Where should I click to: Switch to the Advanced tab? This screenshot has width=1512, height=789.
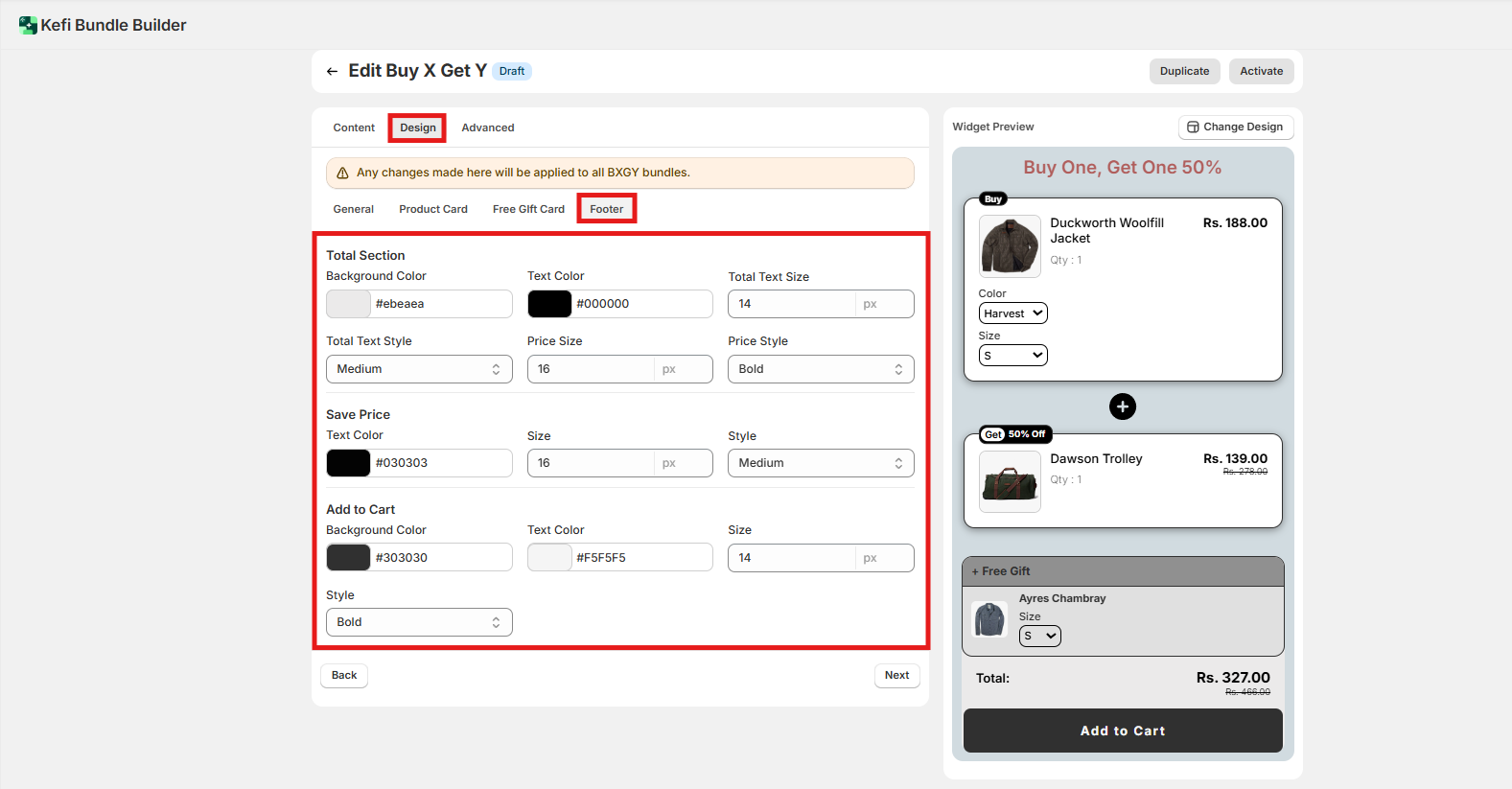(487, 128)
